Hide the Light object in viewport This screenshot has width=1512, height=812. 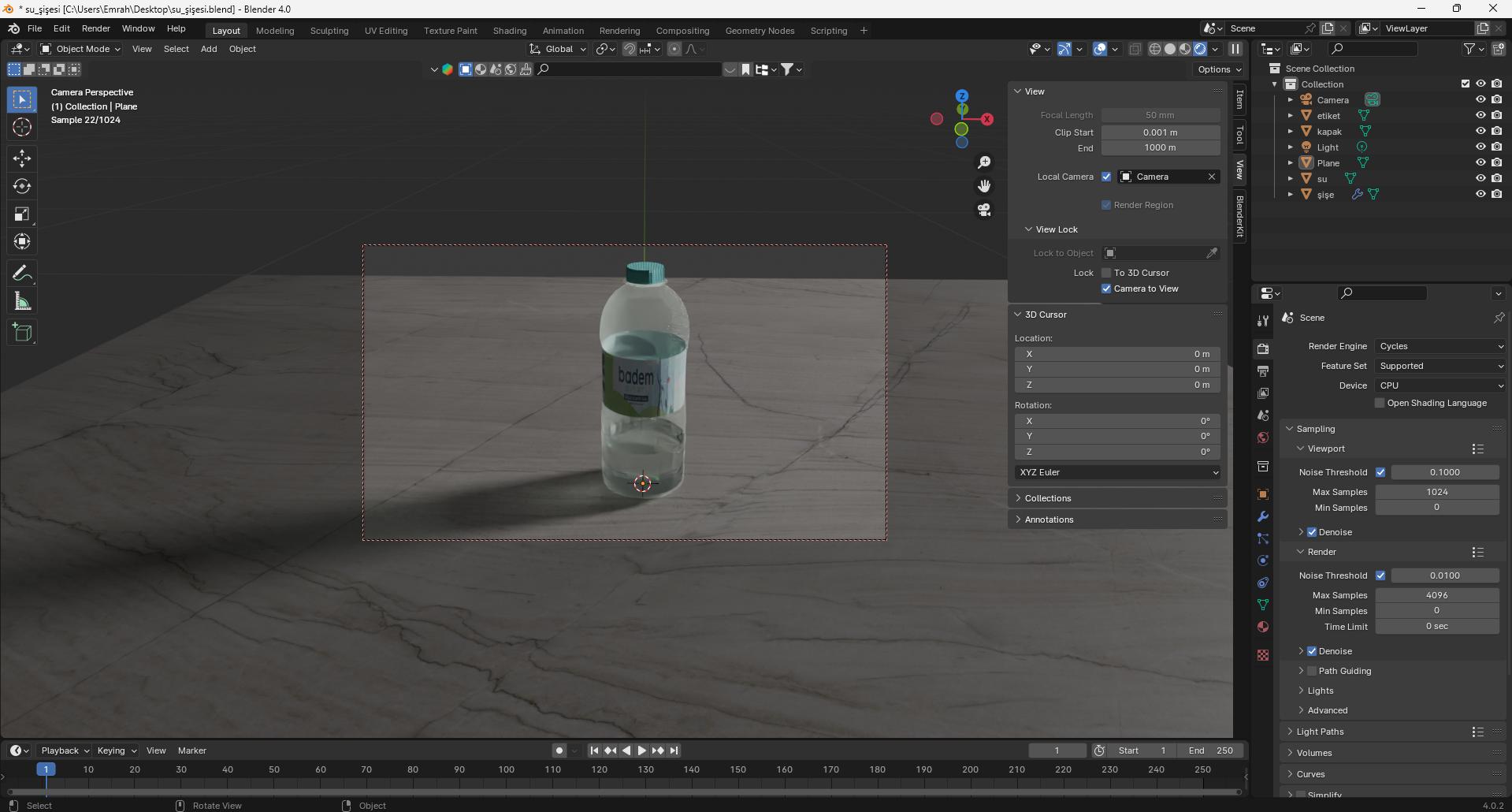1480,147
